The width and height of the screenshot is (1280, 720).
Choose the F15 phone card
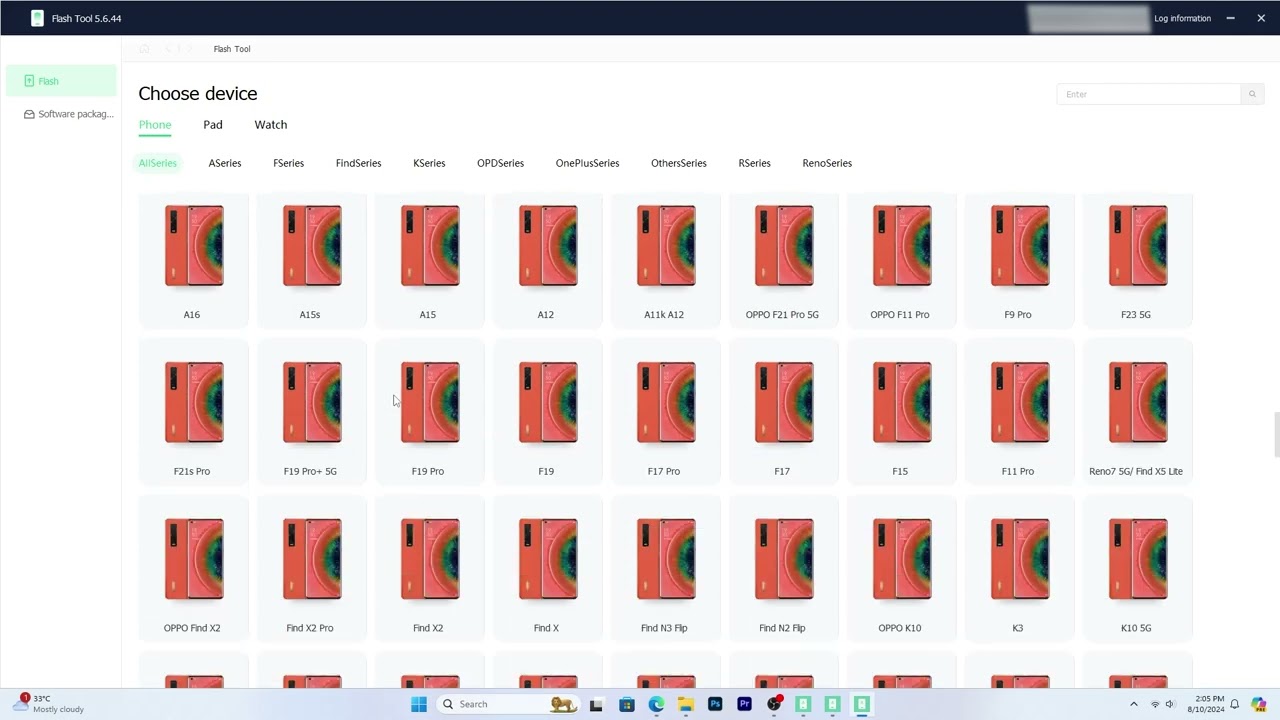(x=901, y=412)
